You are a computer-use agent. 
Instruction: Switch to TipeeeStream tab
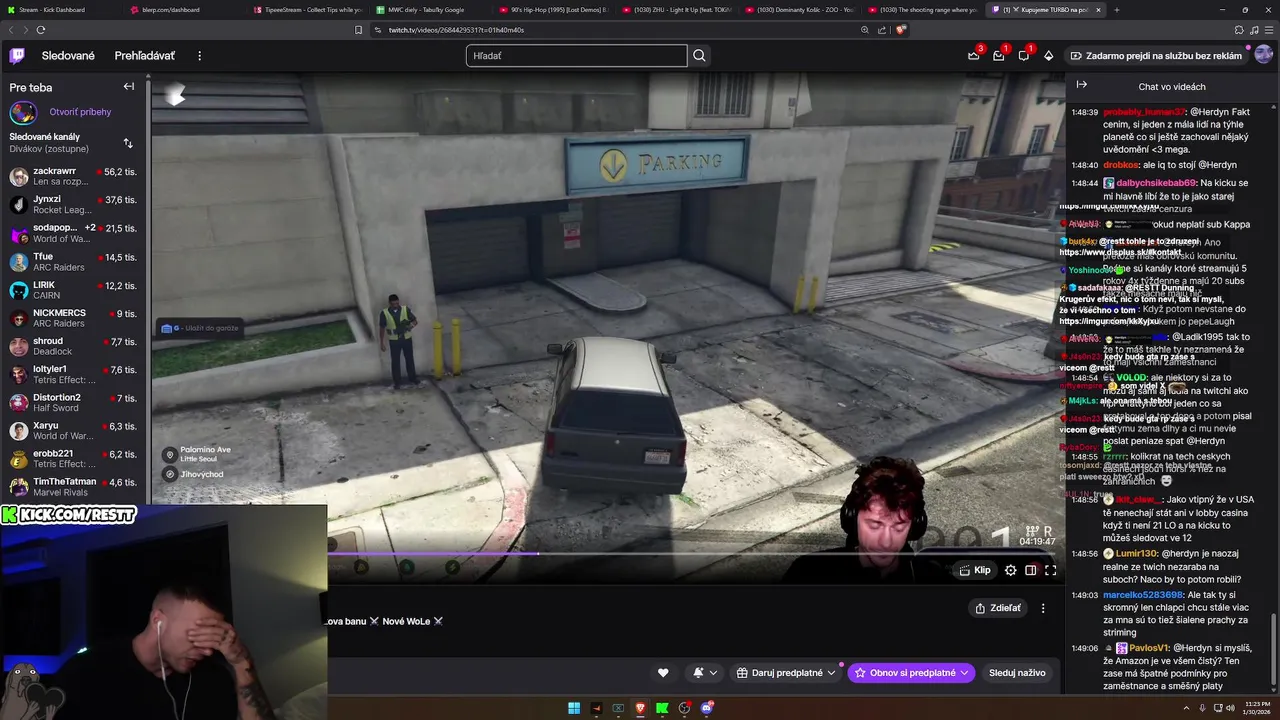308,10
